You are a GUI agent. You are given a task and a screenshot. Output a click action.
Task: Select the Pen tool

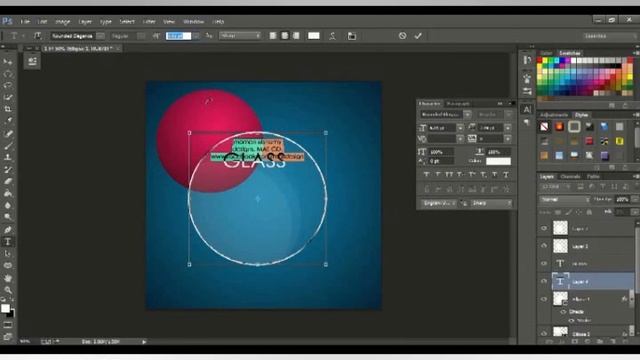8,230
